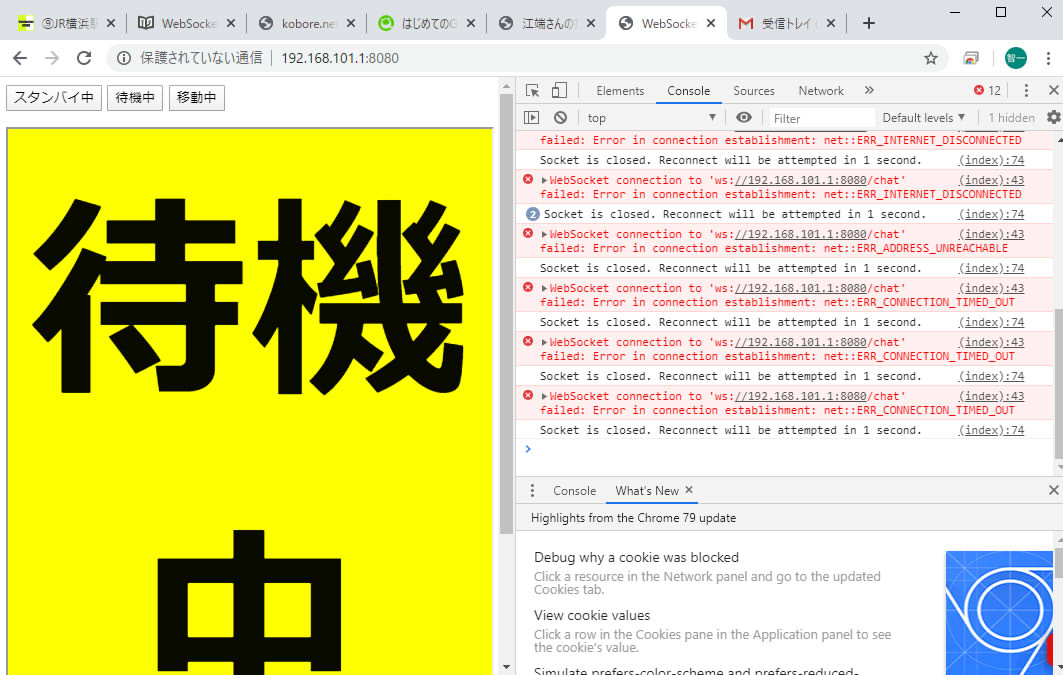
Task: Bookmark this page with the star icon
Action: pyautogui.click(x=931, y=58)
